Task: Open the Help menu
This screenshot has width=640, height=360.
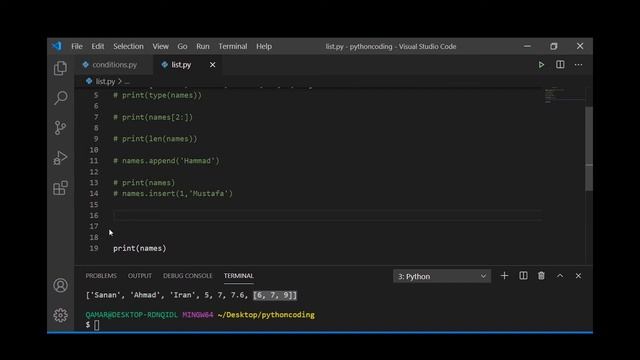Action: 264,46
